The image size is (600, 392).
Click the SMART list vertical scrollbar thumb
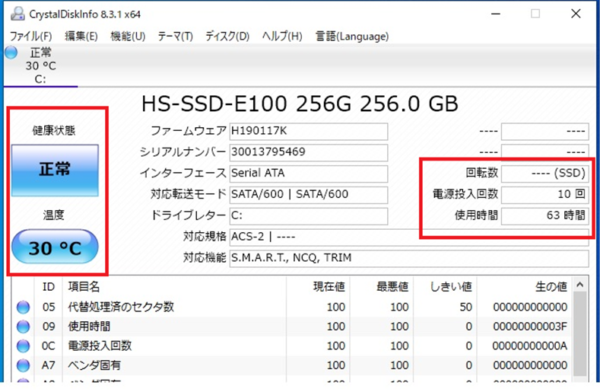pyautogui.click(x=580, y=334)
